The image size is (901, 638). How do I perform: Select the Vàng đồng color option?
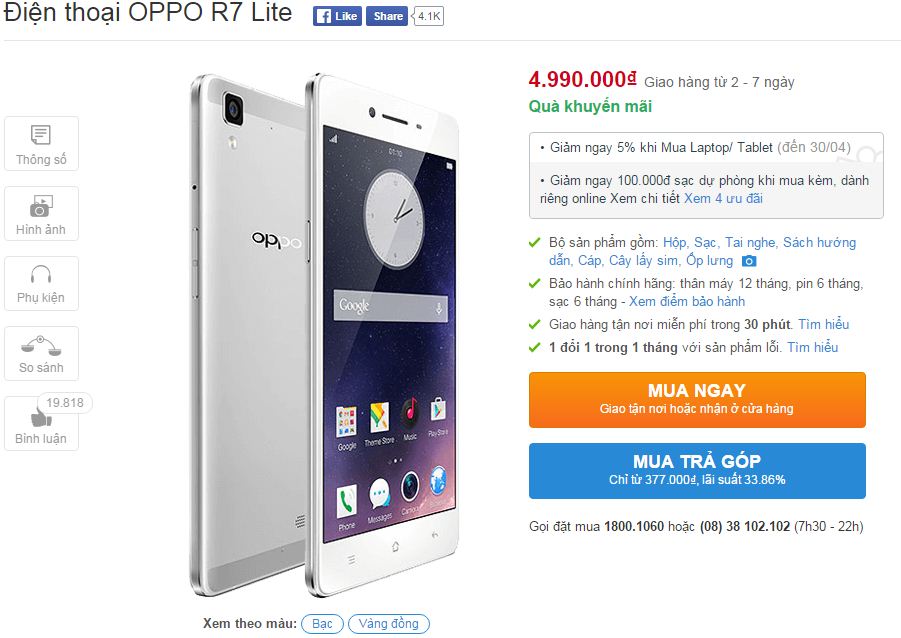coord(388,624)
